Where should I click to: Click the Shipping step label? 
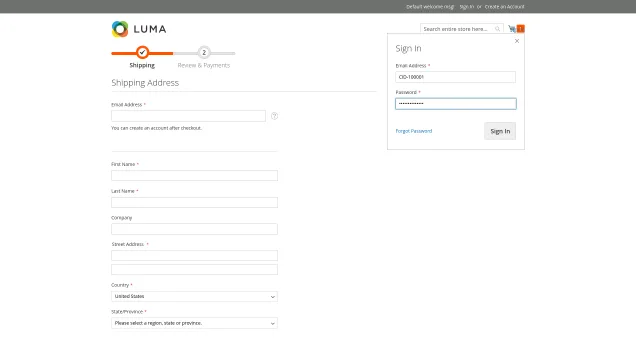142,65
